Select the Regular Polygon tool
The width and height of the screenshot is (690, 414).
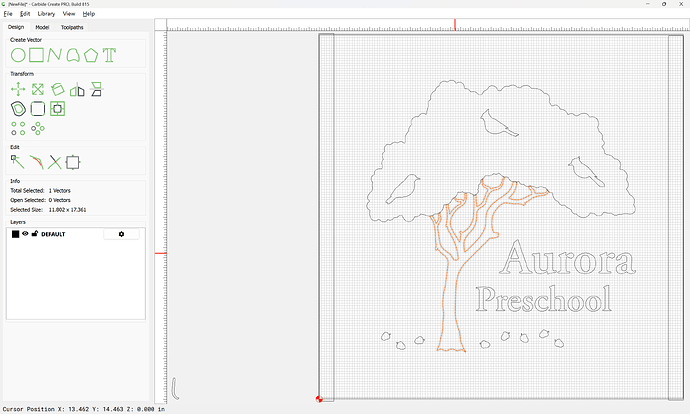(91, 55)
